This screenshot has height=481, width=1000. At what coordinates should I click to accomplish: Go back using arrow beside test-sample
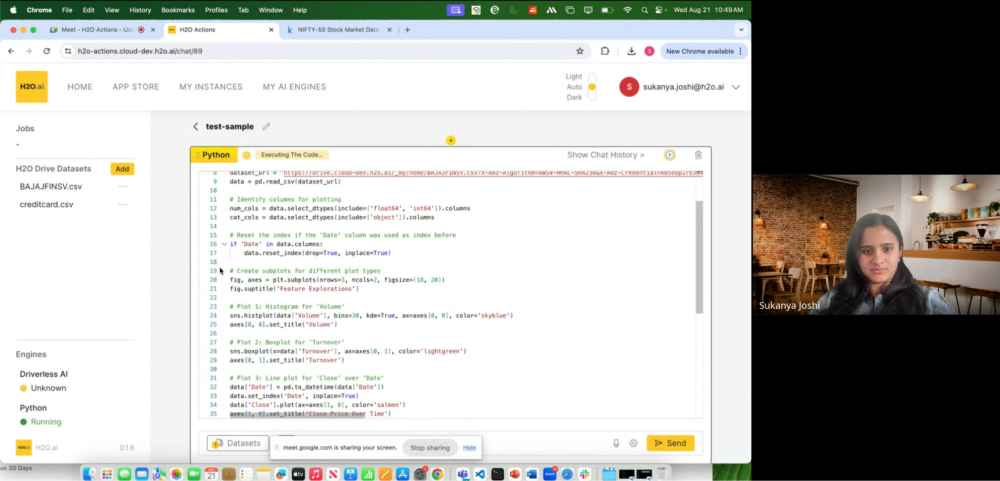pyautogui.click(x=196, y=127)
